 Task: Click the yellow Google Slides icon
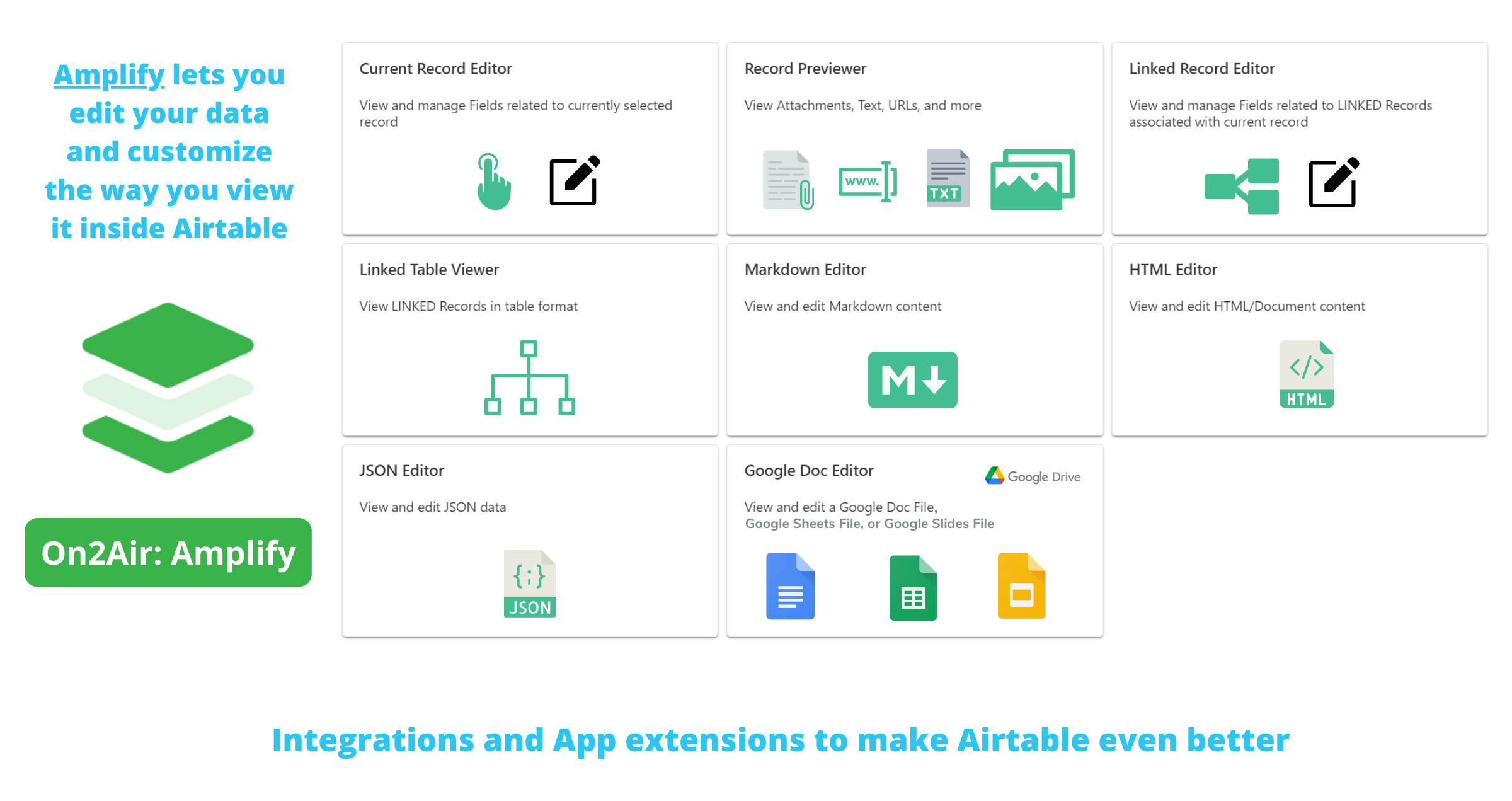point(1021,586)
